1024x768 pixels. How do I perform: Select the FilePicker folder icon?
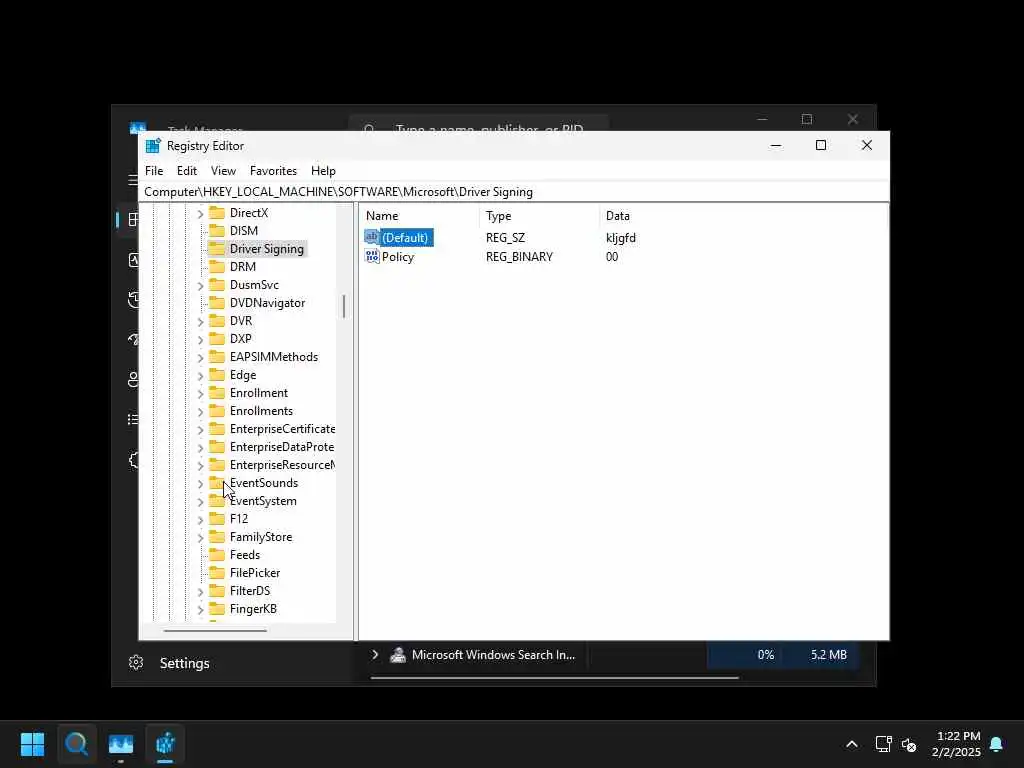click(217, 573)
